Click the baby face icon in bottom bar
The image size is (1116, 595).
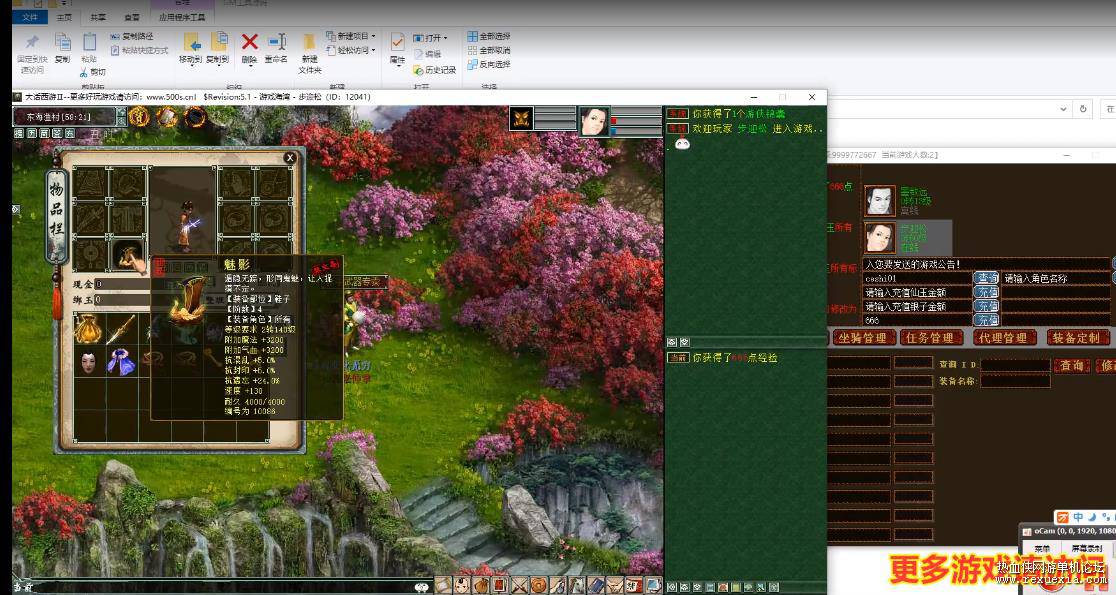(x=463, y=586)
